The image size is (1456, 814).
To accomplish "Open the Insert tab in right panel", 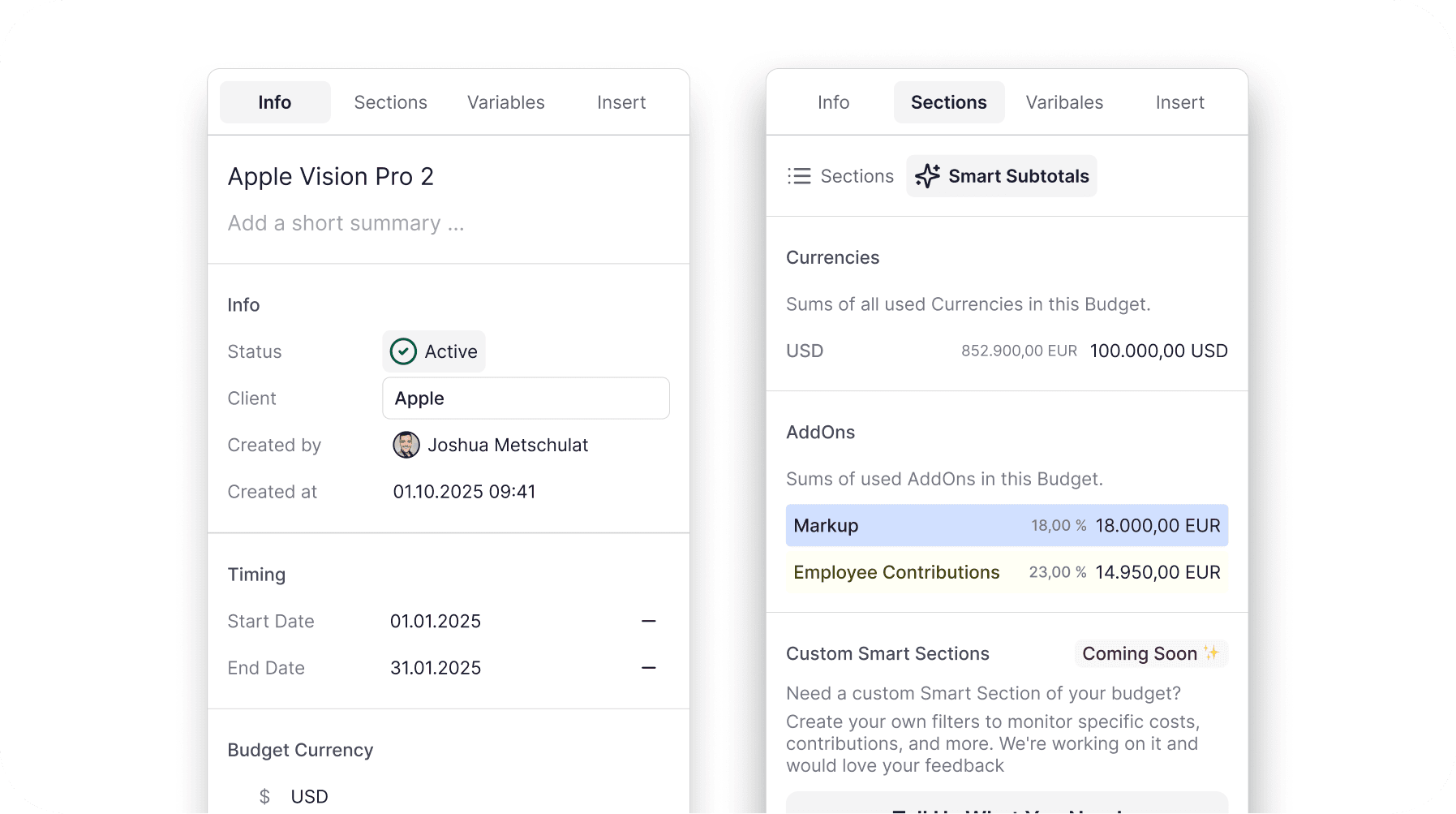I will click(x=1180, y=102).
